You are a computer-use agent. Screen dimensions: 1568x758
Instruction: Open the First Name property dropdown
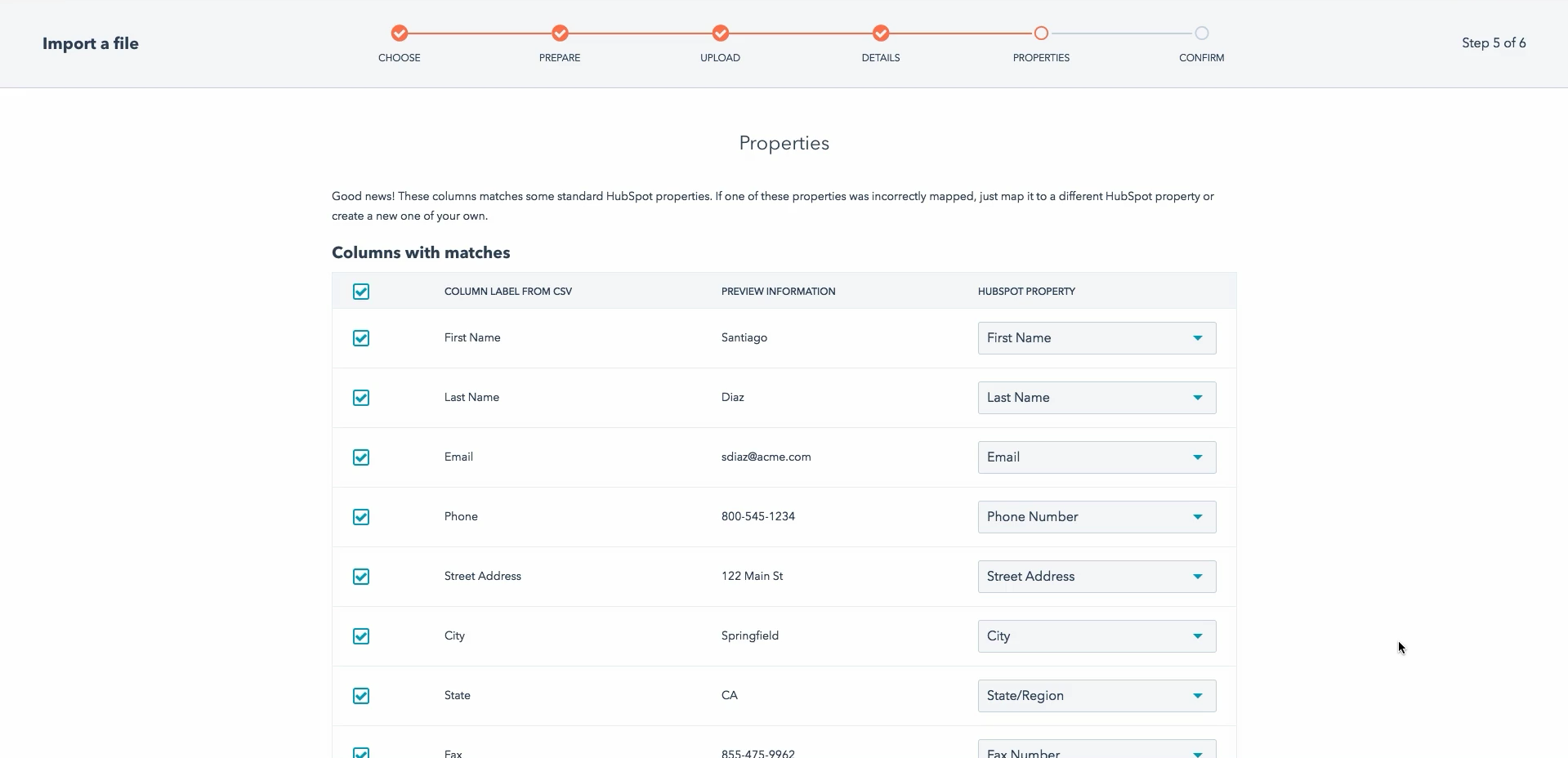pos(1096,338)
